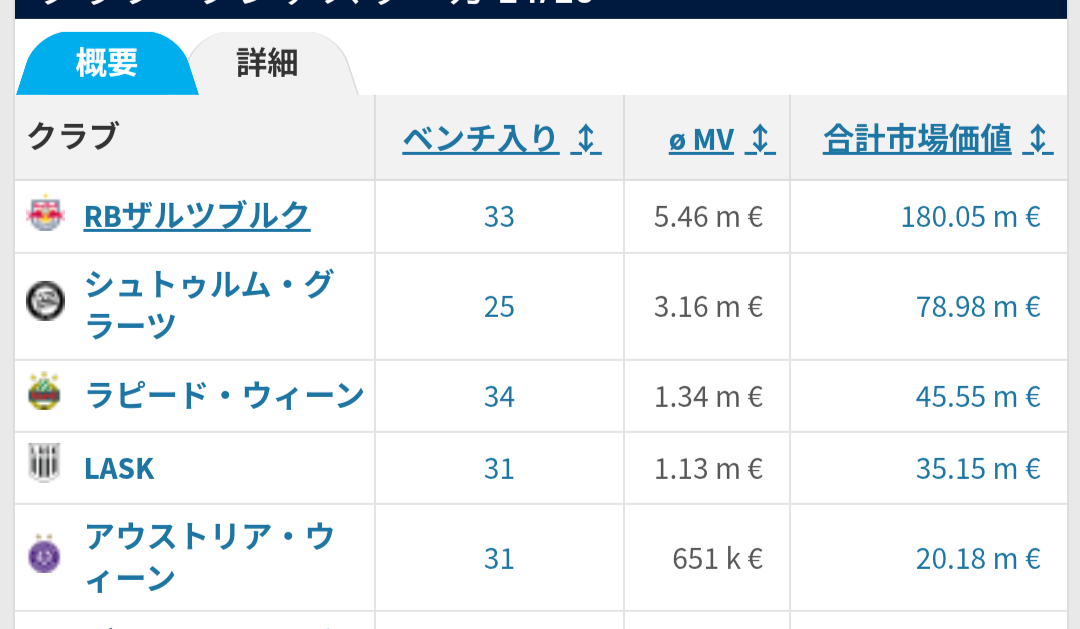Open the RBザルツブルク club link
The height and width of the screenshot is (629, 1080).
[x=197, y=216]
